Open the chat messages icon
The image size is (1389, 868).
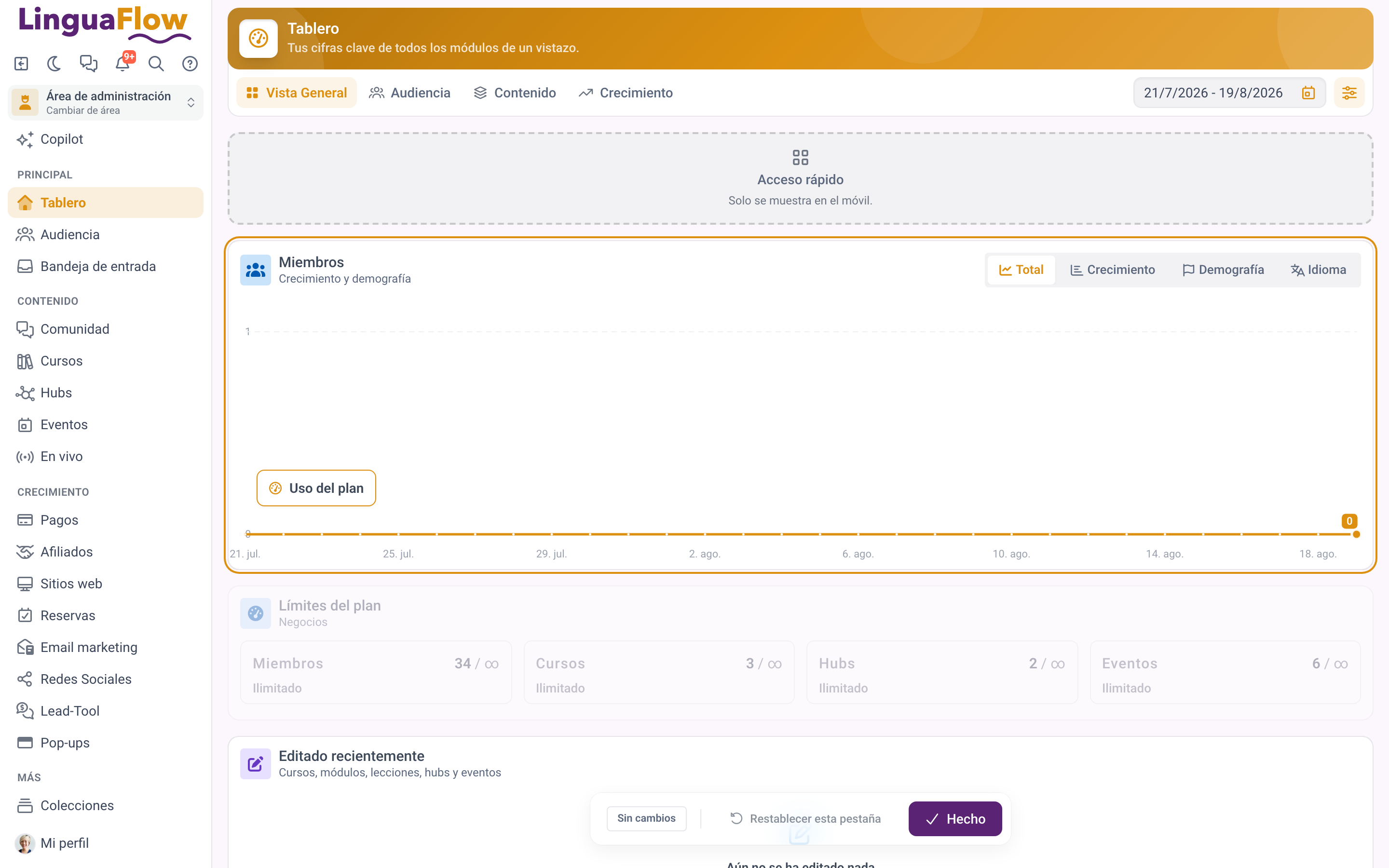tap(88, 63)
